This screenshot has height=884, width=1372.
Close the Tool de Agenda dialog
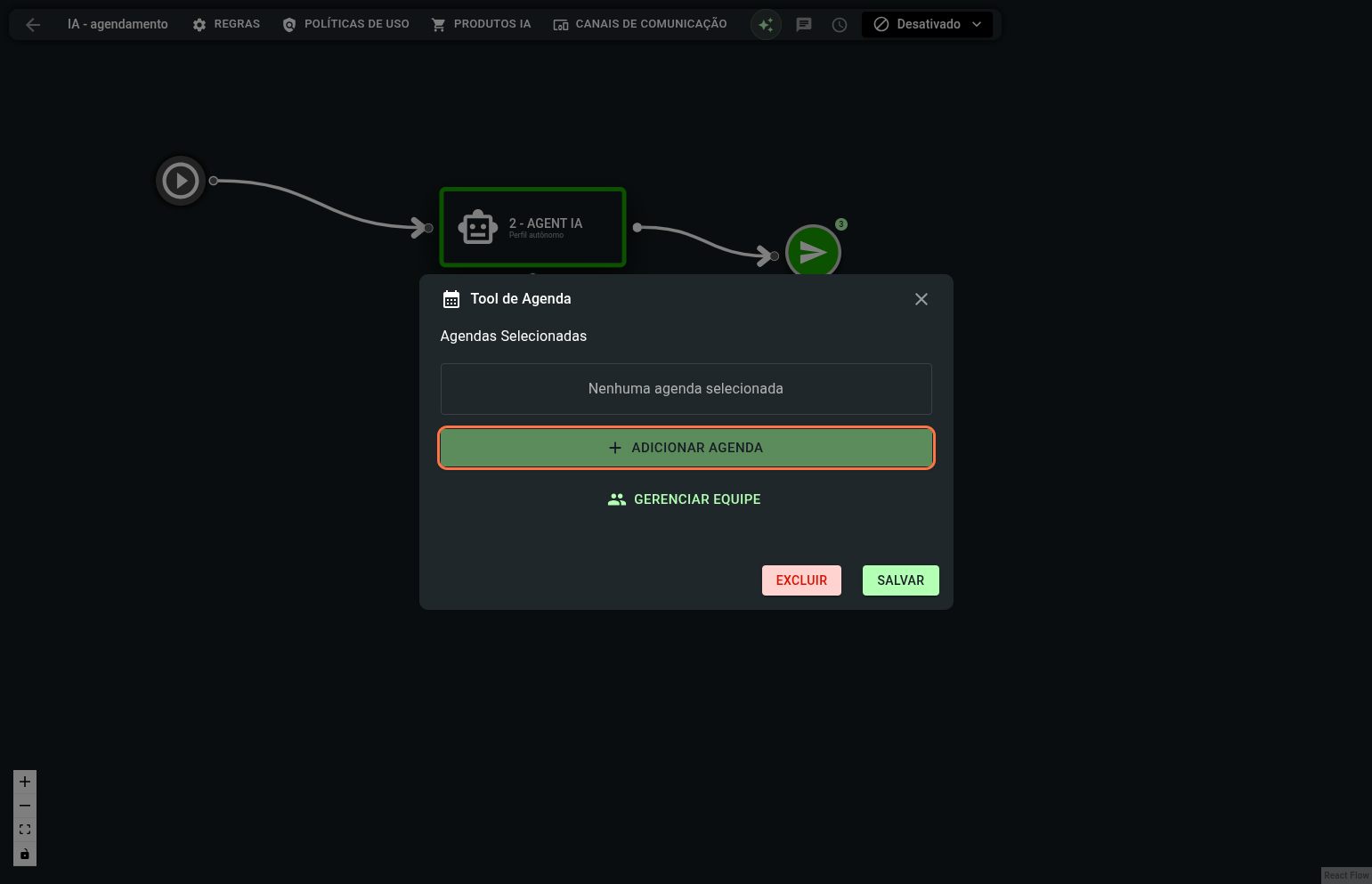(921, 299)
